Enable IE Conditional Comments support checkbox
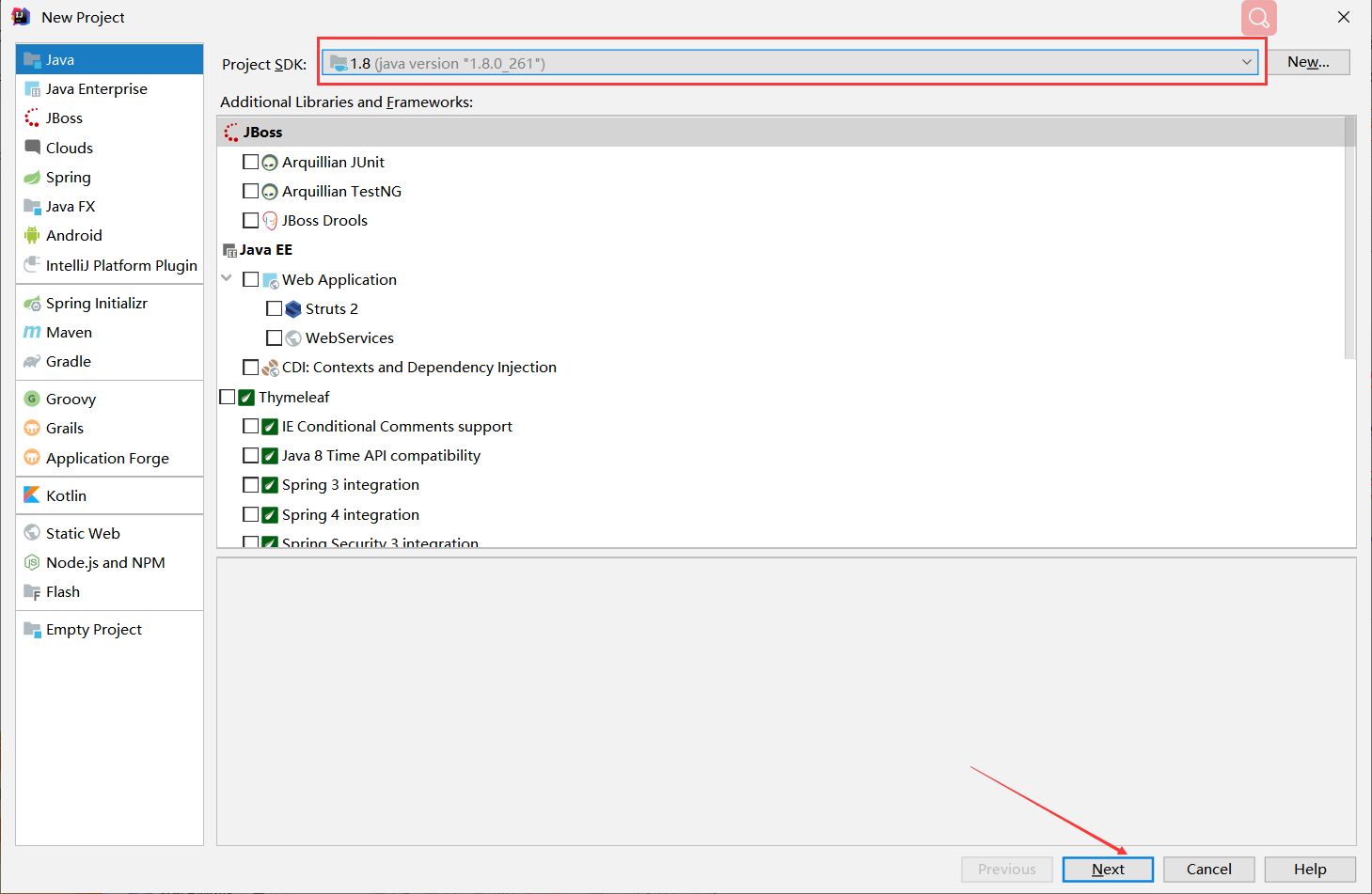The image size is (1372, 894). point(250,426)
